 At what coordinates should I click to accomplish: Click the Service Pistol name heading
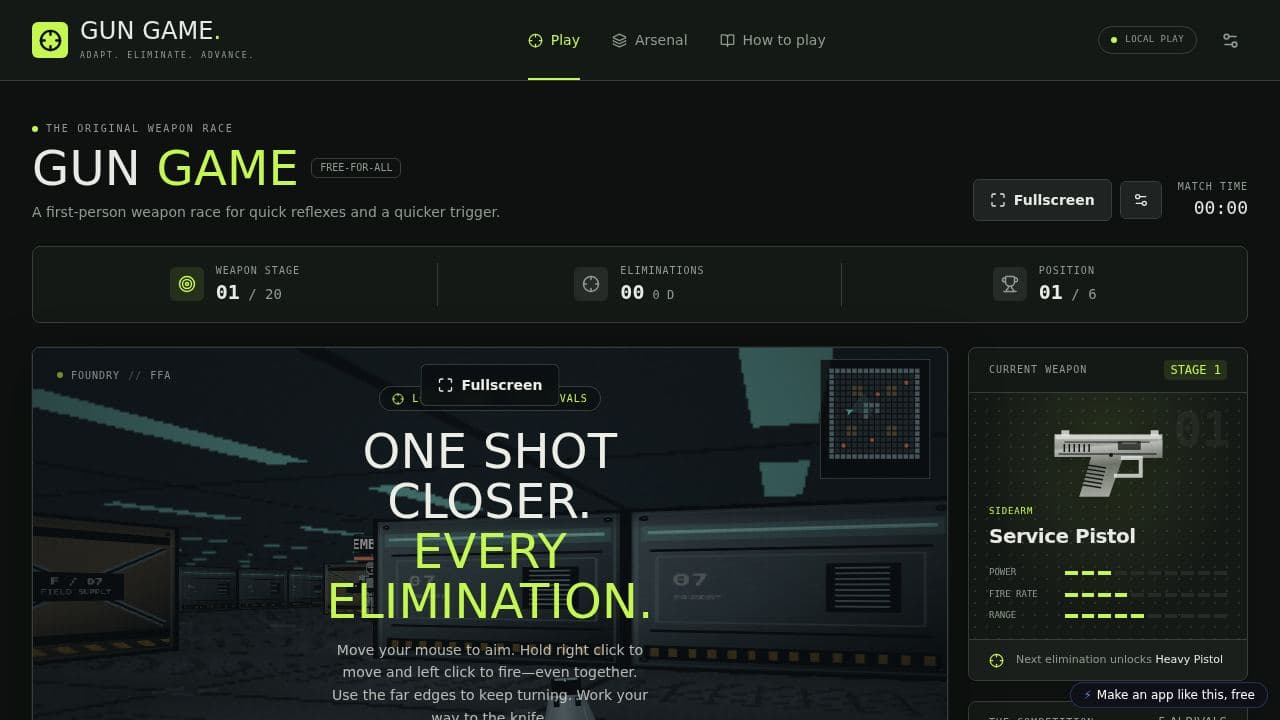point(1062,536)
